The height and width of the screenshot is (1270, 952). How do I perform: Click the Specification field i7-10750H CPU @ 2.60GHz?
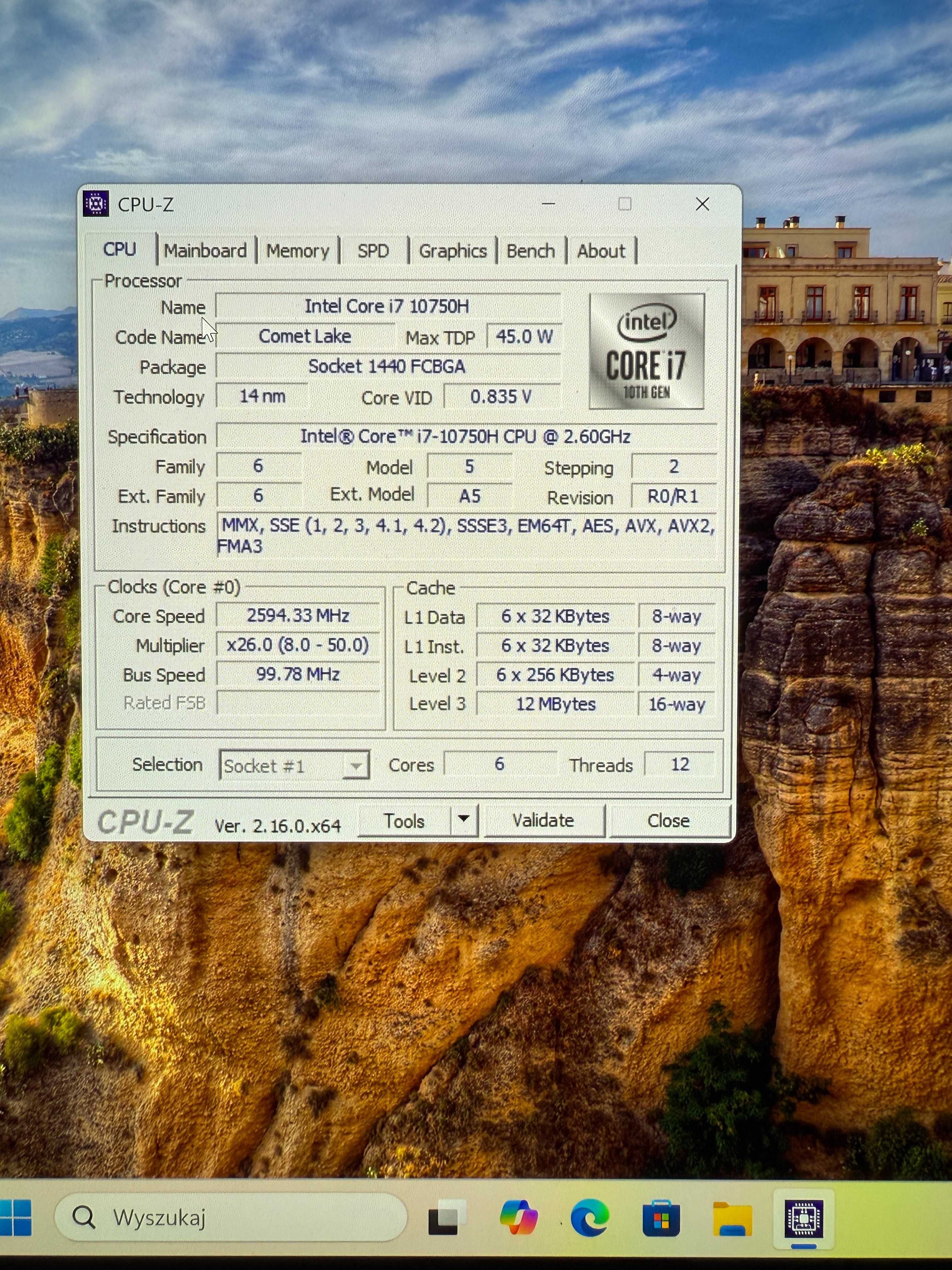pyautogui.click(x=466, y=436)
